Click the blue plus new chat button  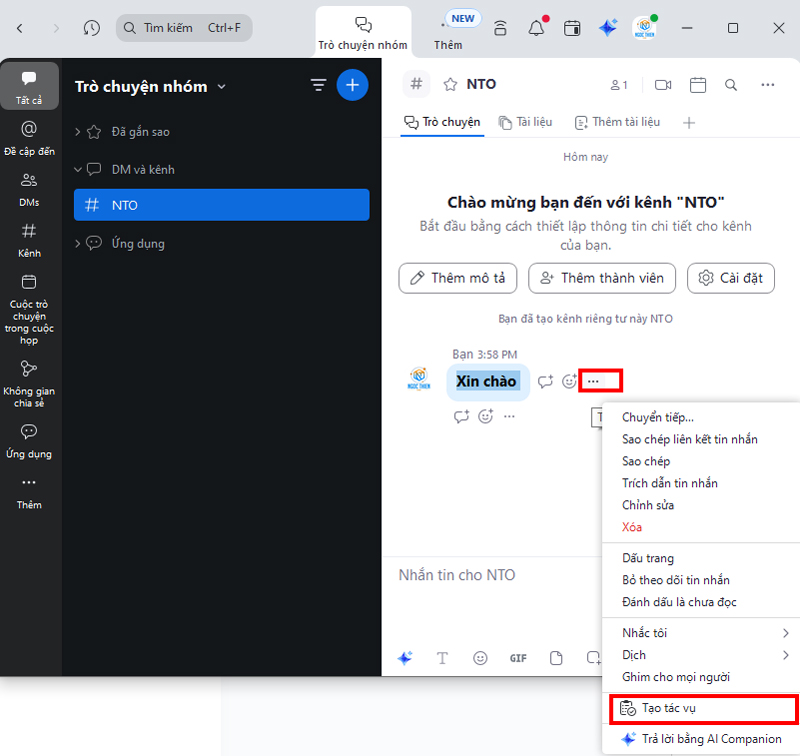coord(352,85)
